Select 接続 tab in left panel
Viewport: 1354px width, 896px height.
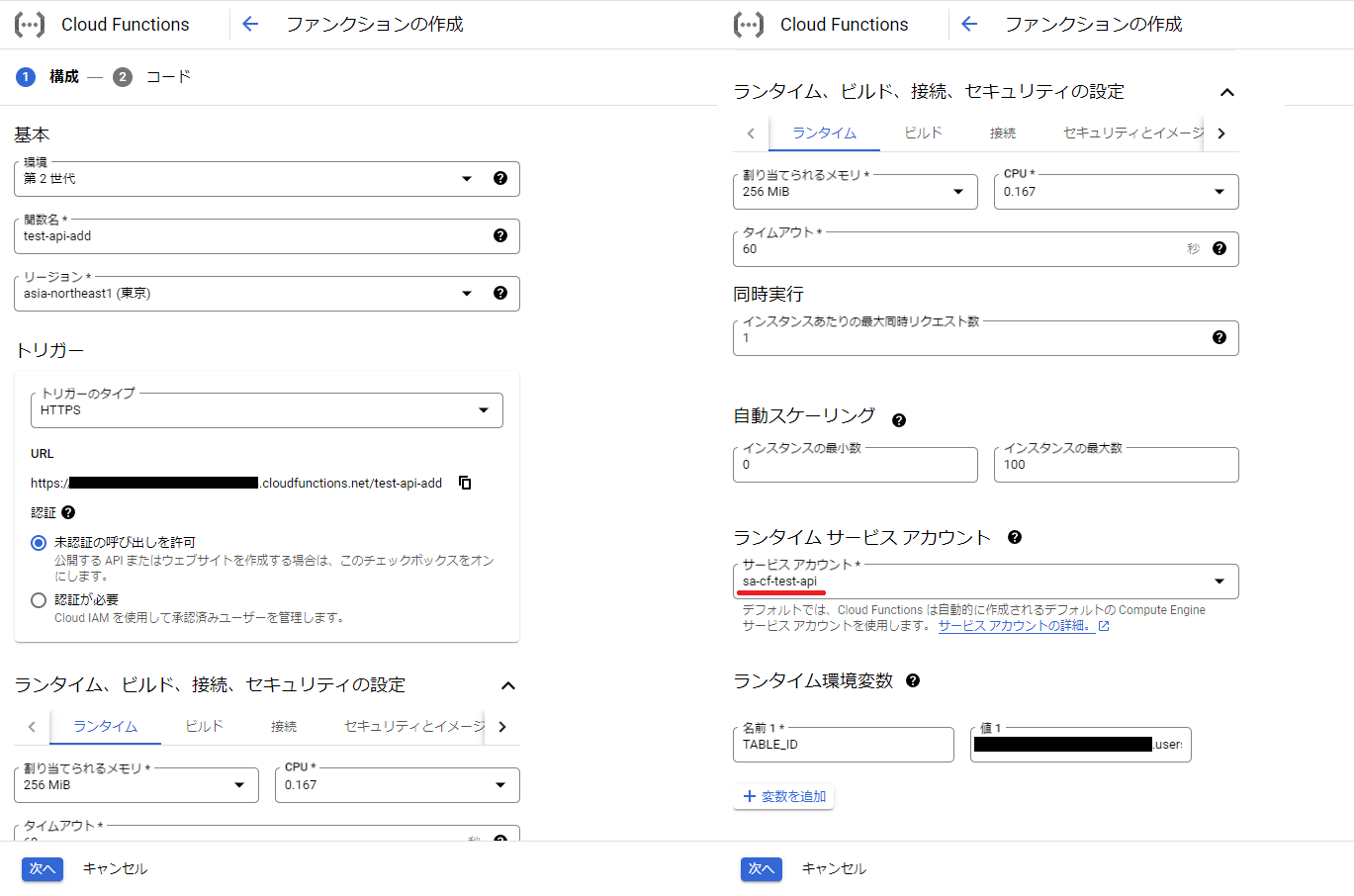(x=284, y=726)
